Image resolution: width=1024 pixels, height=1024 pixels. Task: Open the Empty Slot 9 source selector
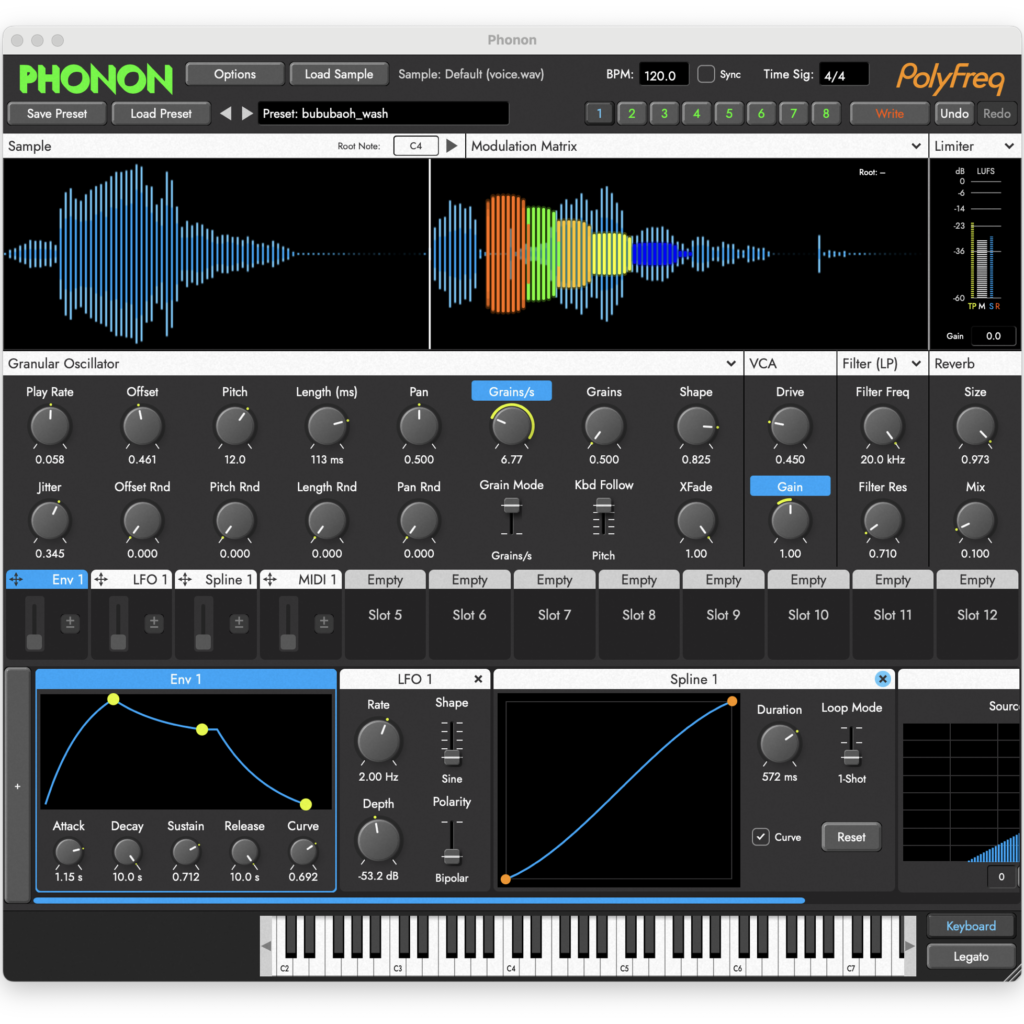[723, 579]
